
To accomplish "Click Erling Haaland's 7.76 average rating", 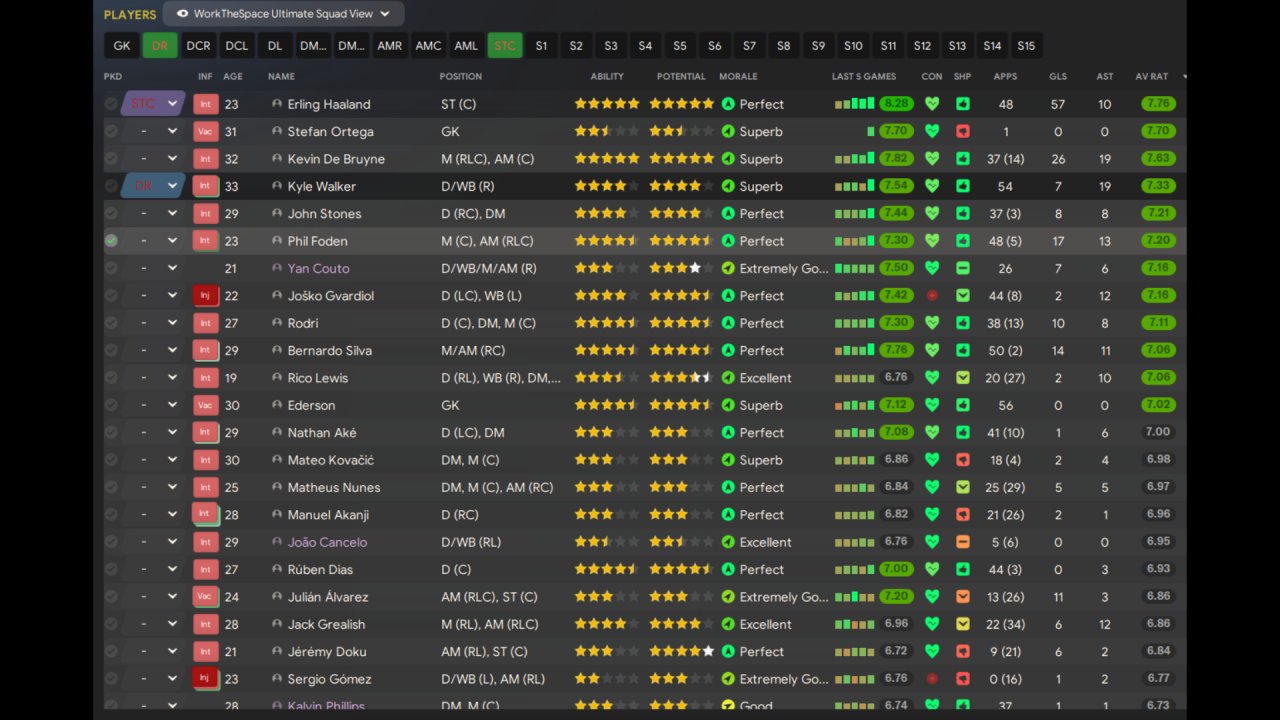I will (1158, 104).
